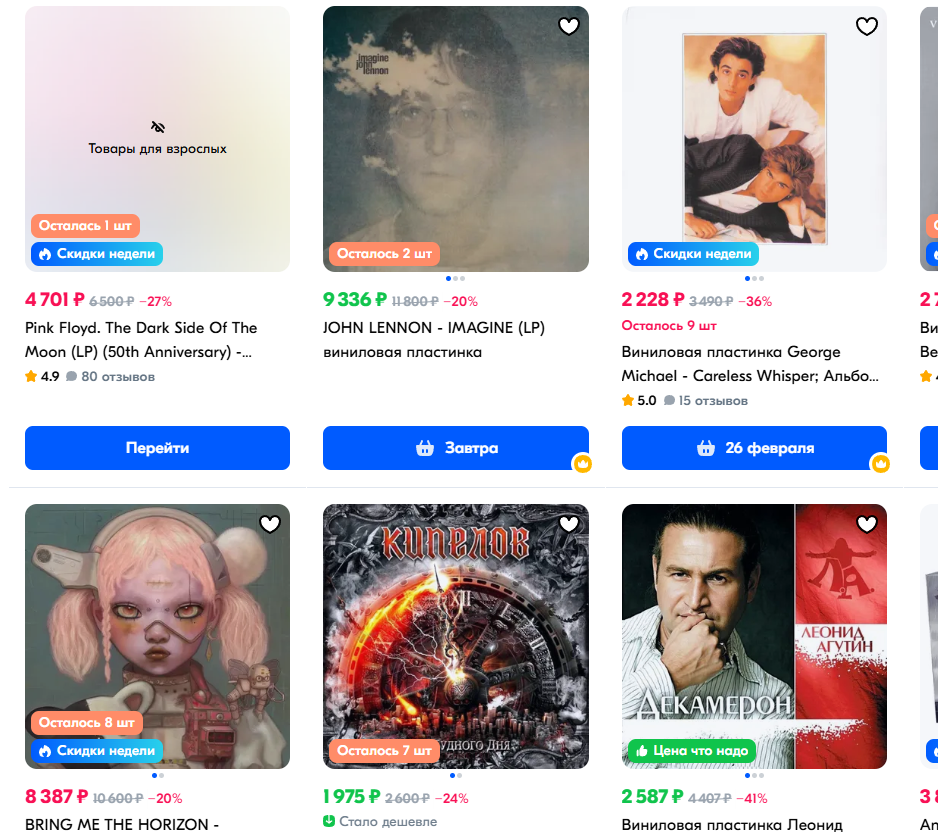Click the crown badge under George Michael card

(x=880, y=464)
